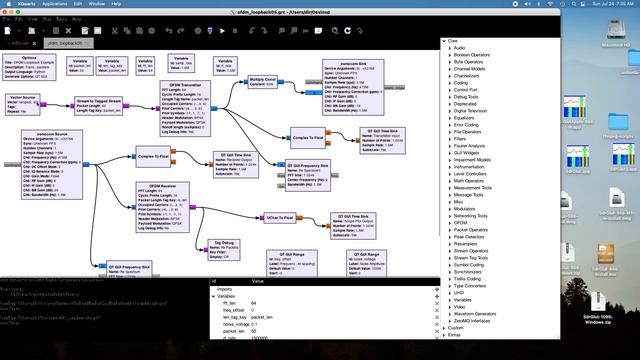640x360 pixels.
Task: Disable the selected block via toolbar
Action: [294, 31]
